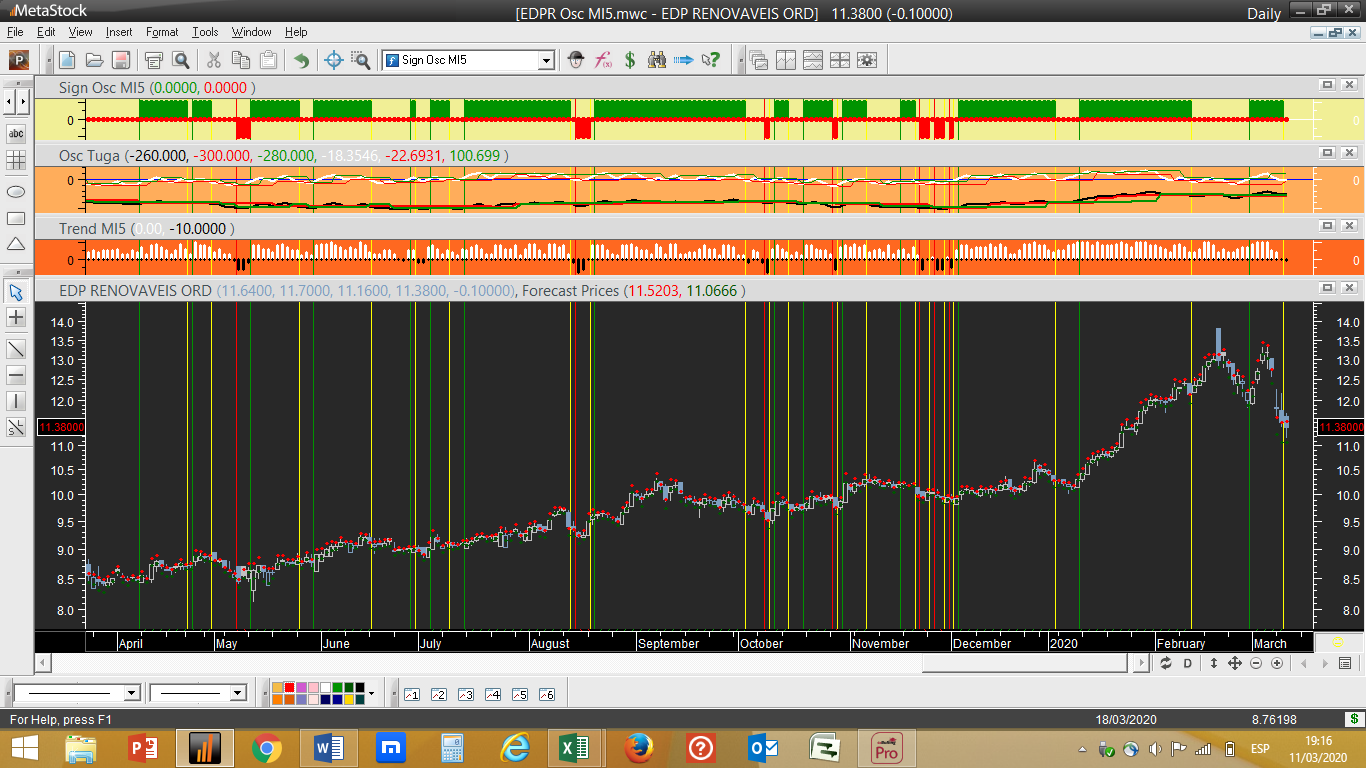Screen dimensions: 1366x768
Task: Open the Tools menu
Action: click(205, 32)
